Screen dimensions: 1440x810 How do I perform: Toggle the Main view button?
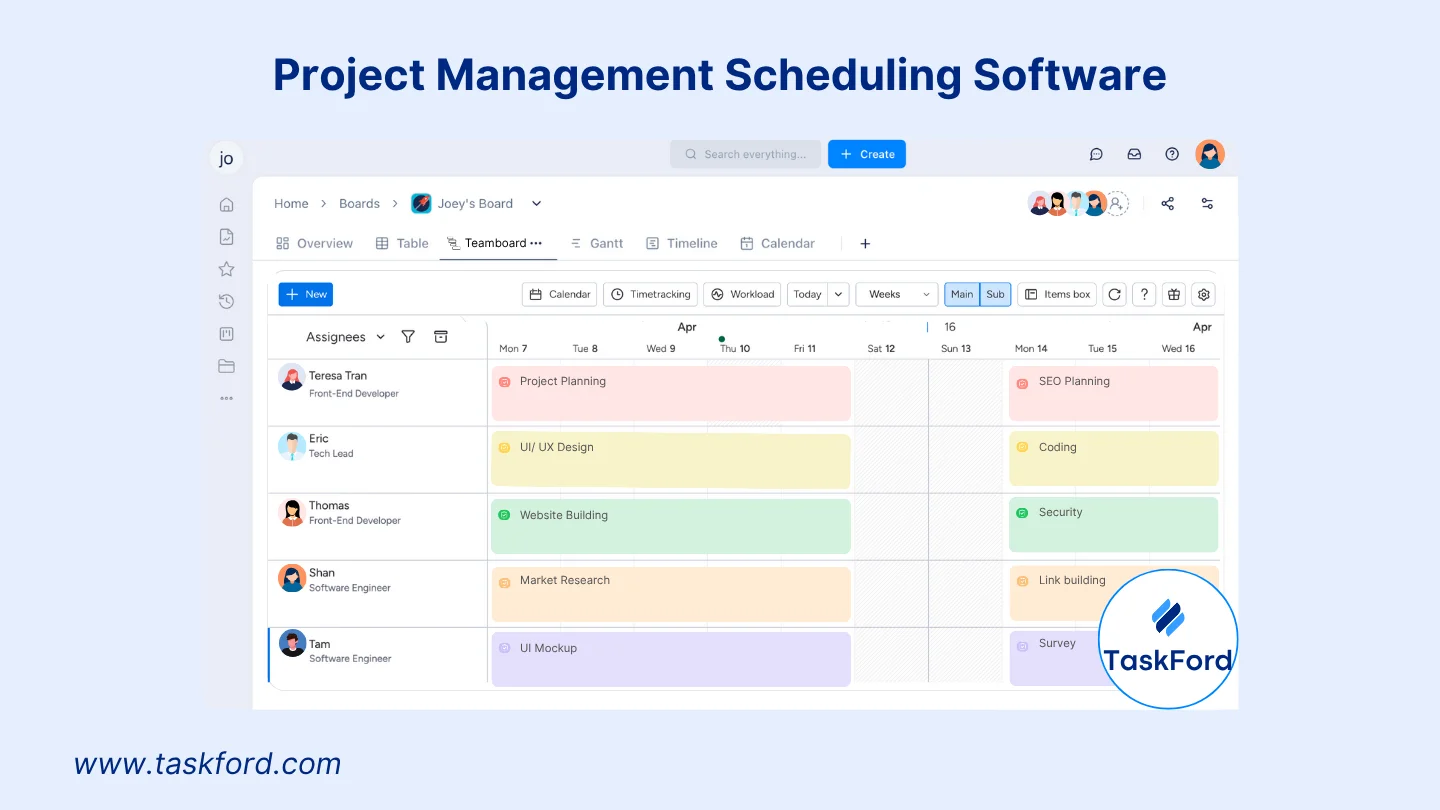click(962, 295)
